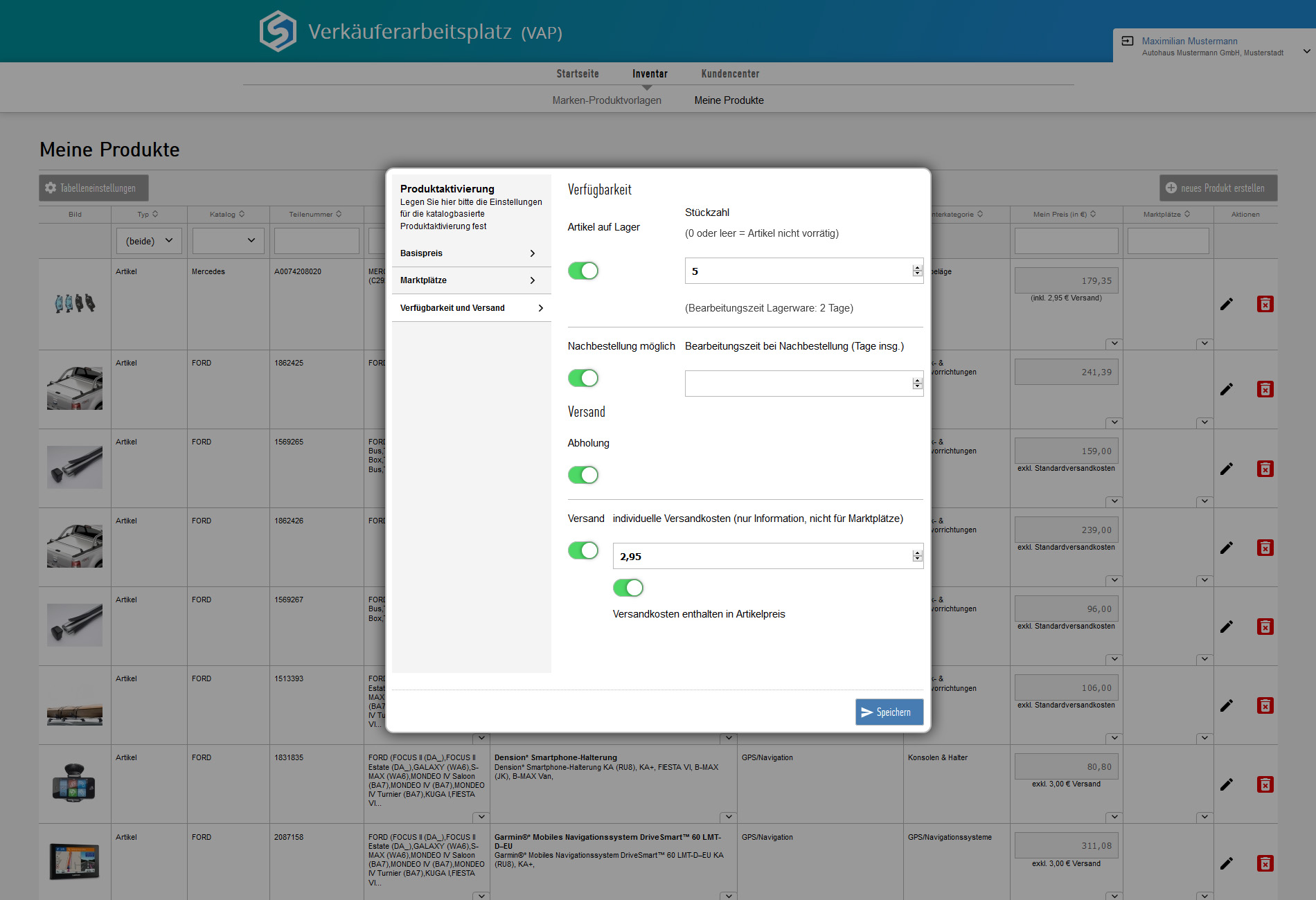Open the Typ filter dropdown showing (beide)
The image size is (1316, 900).
[x=149, y=241]
